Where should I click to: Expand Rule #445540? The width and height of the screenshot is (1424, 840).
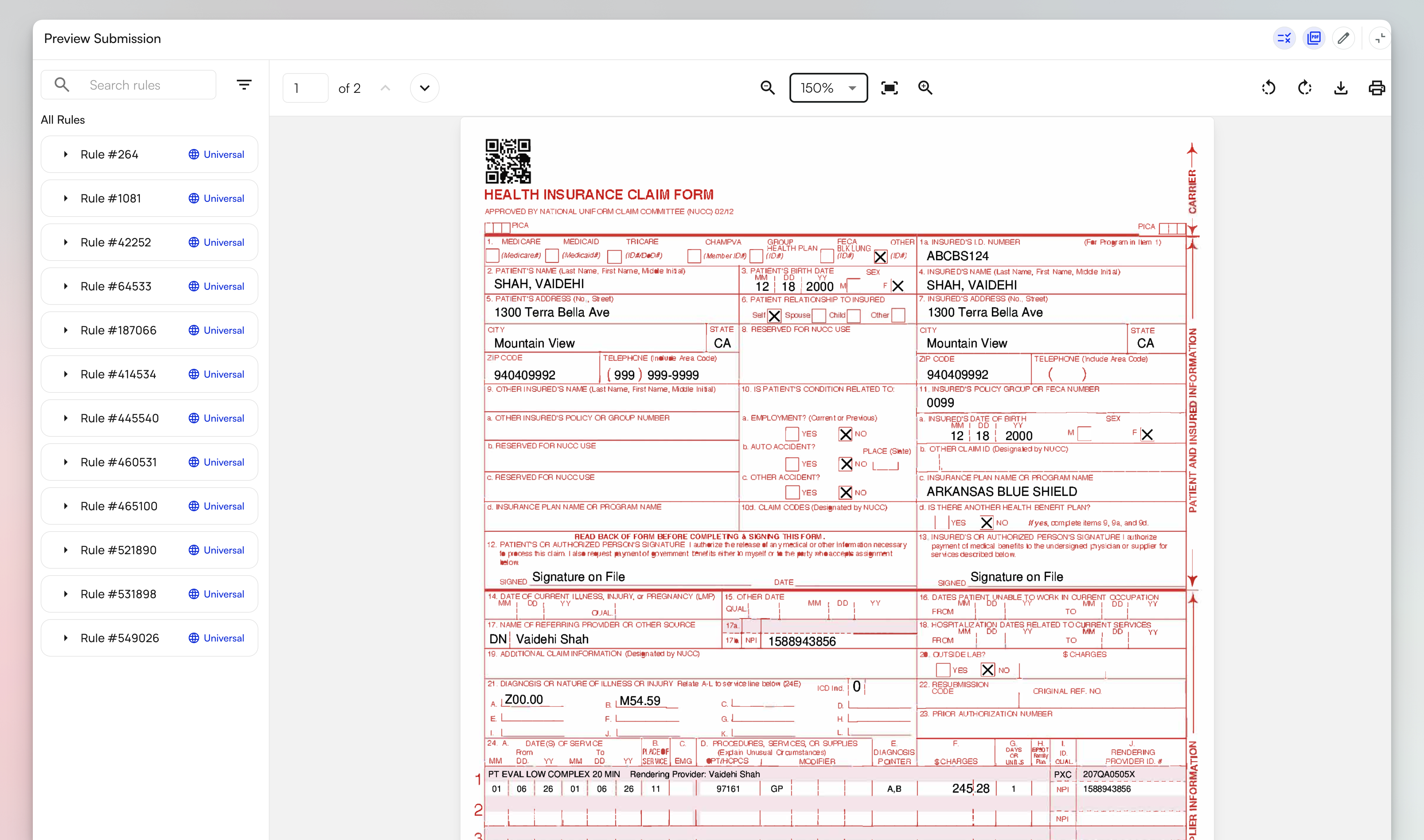pos(66,418)
